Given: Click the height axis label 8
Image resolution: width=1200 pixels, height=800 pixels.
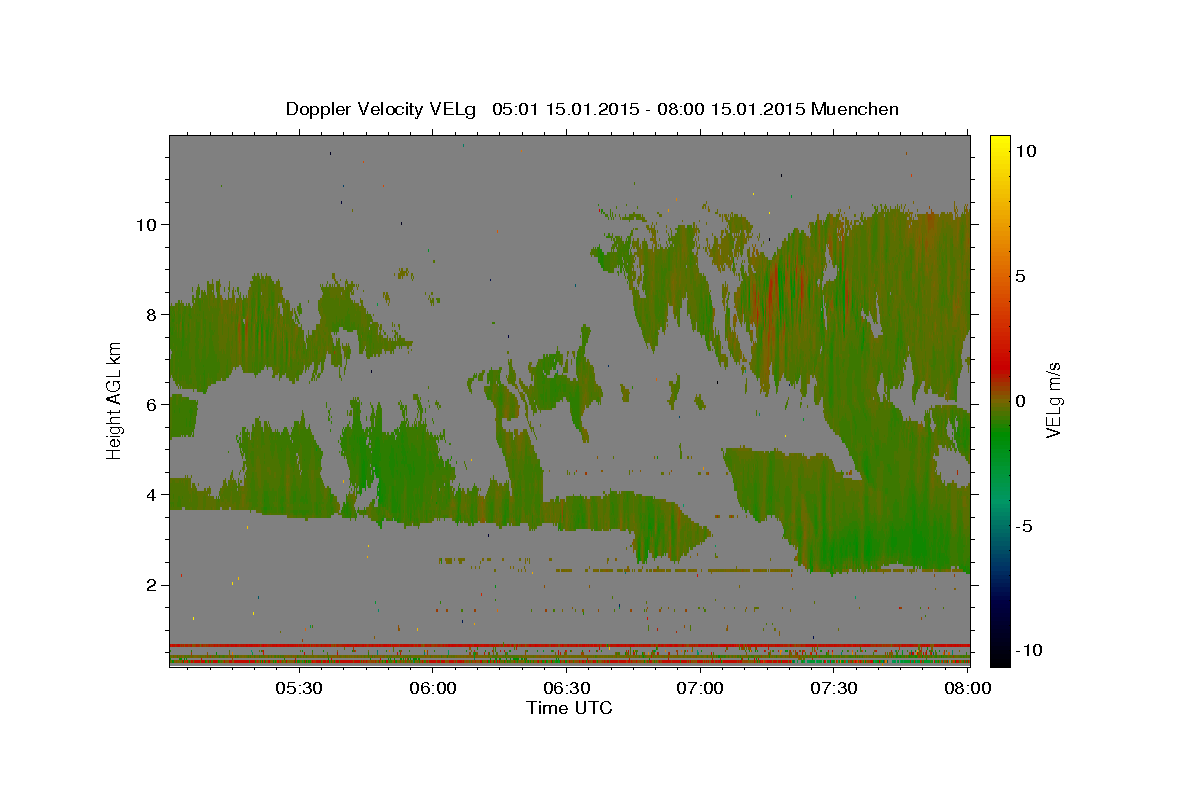Looking at the screenshot, I should click(x=152, y=314).
